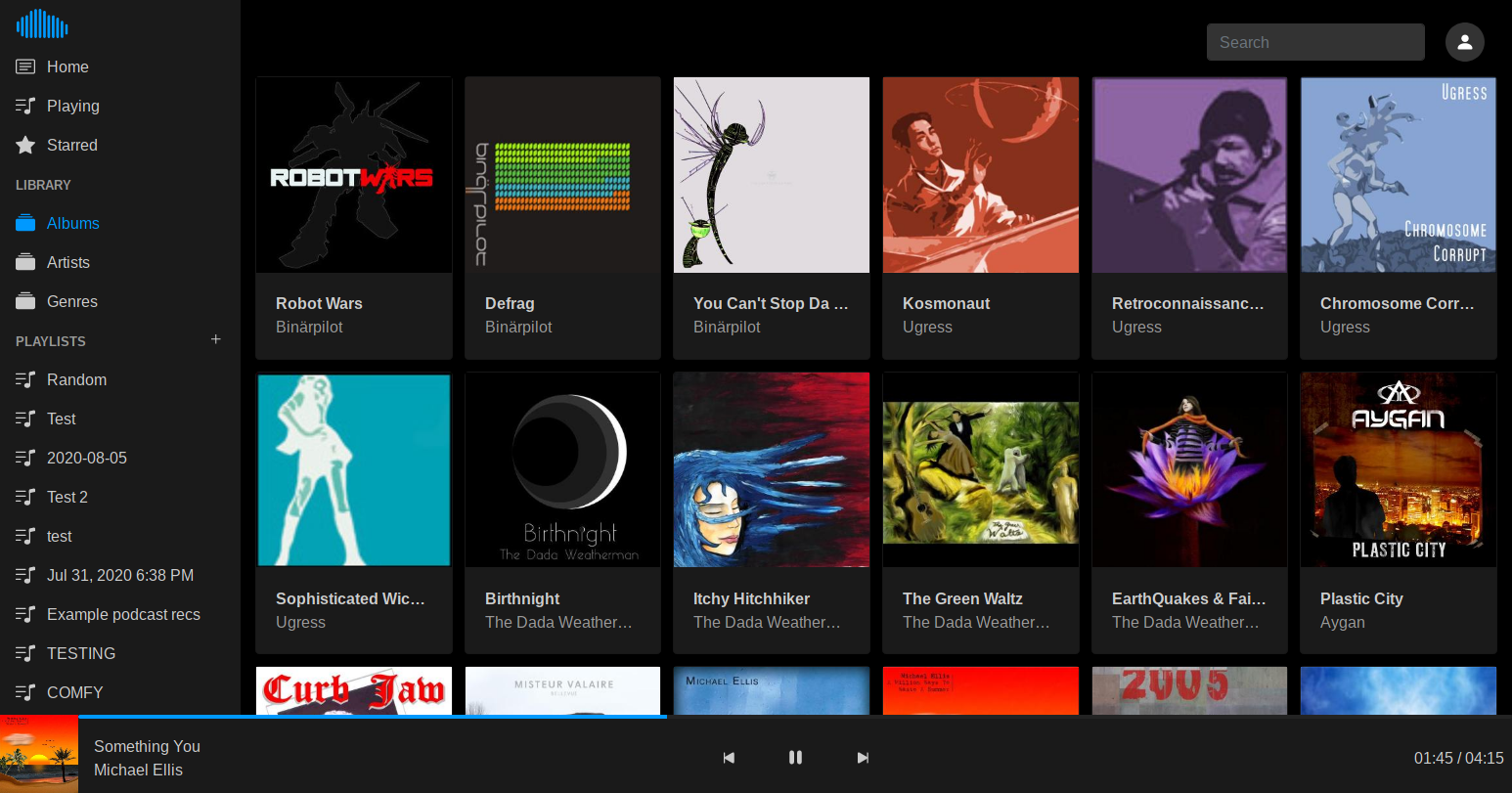Image resolution: width=1512 pixels, height=793 pixels.
Task: Open Artists in the library
Action: [x=120, y=262]
